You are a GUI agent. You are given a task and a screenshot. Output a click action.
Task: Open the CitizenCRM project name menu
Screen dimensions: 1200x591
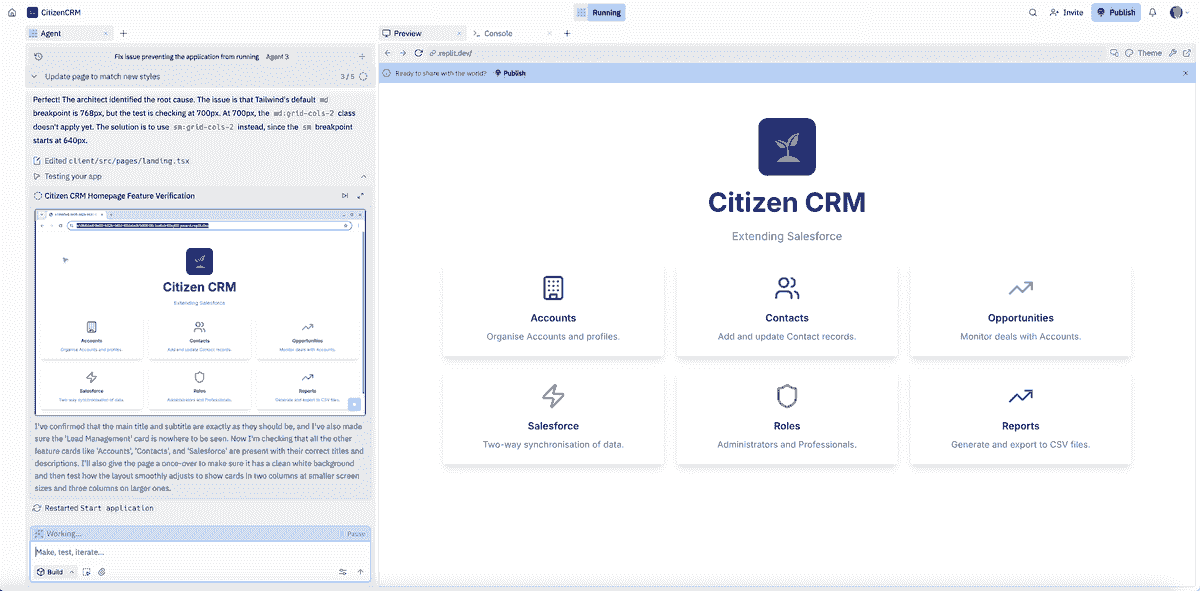click(55, 13)
